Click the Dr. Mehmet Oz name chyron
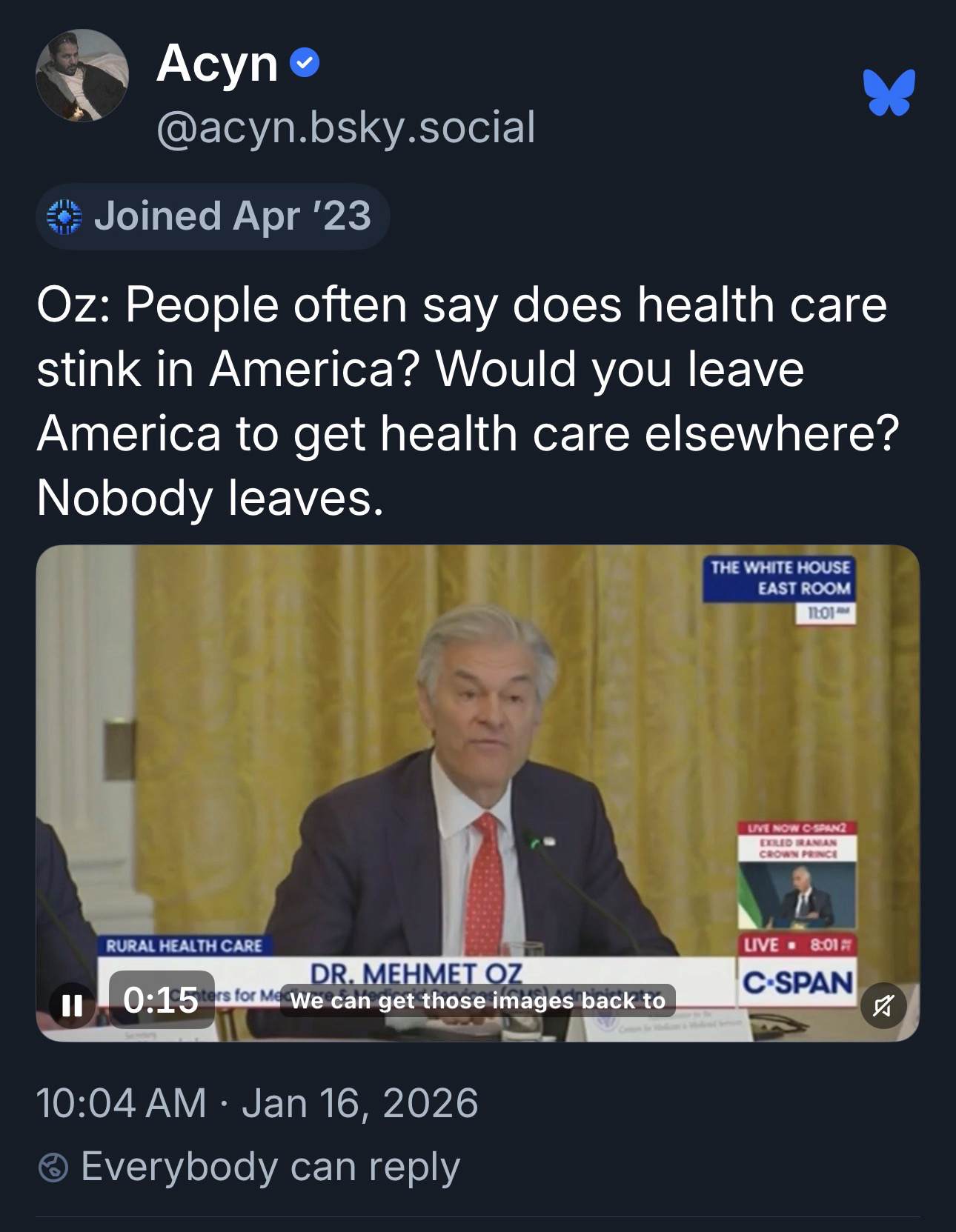Viewport: 956px width, 1232px height. pyautogui.click(x=415, y=973)
